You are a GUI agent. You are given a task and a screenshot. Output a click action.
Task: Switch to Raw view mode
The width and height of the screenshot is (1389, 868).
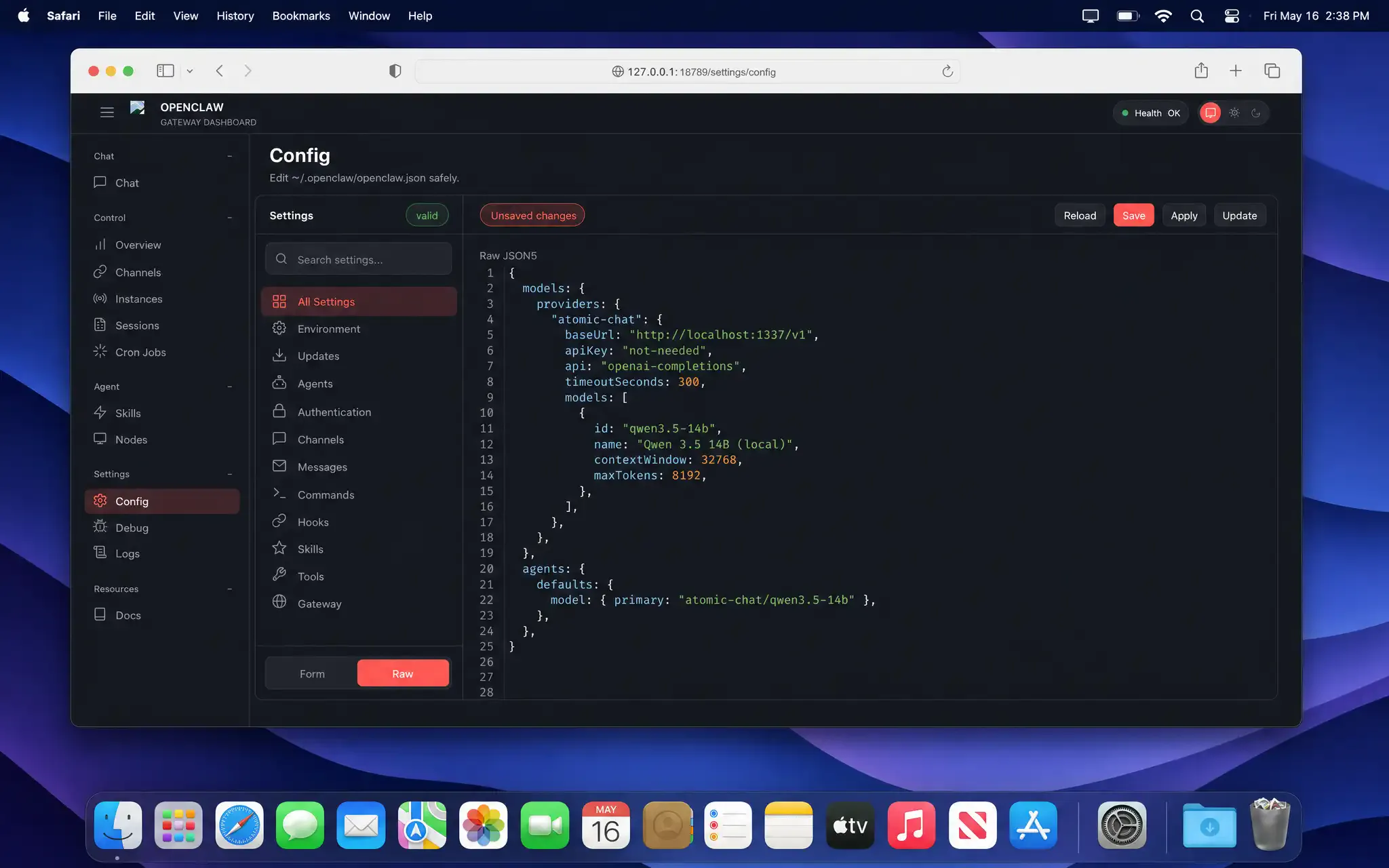coord(403,673)
